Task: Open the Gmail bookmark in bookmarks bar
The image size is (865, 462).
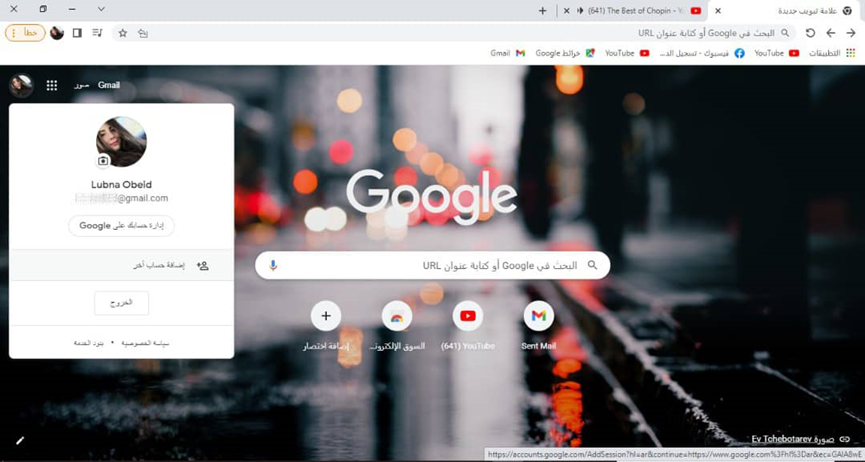Action: pyautogui.click(x=508, y=53)
